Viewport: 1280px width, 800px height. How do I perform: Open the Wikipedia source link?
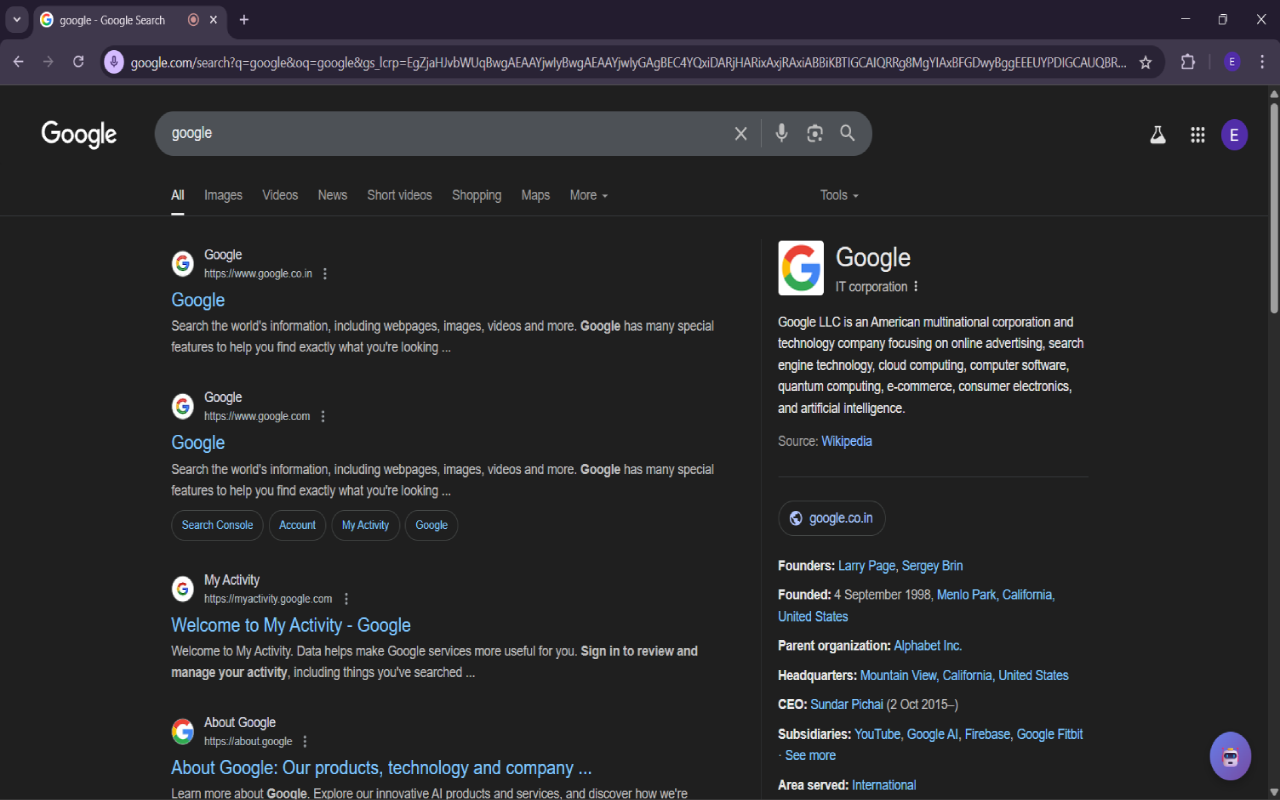tap(847, 441)
